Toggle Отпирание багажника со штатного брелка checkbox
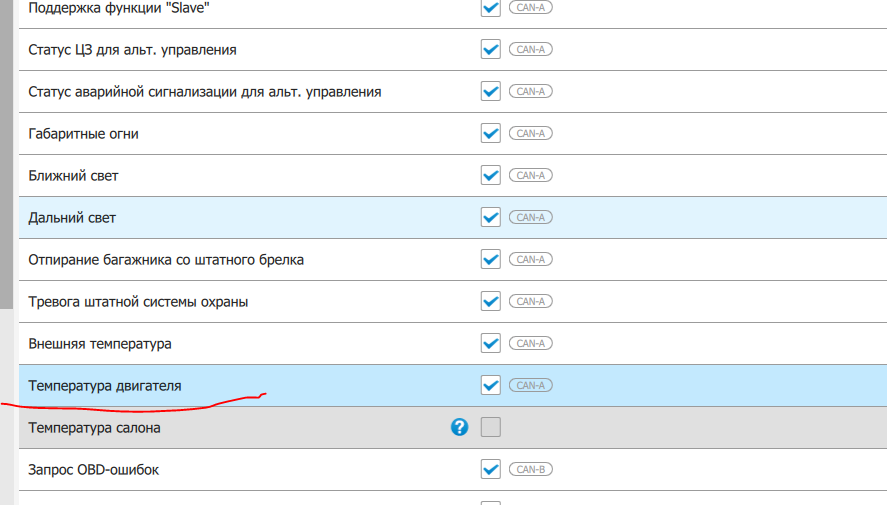 pos(490,259)
